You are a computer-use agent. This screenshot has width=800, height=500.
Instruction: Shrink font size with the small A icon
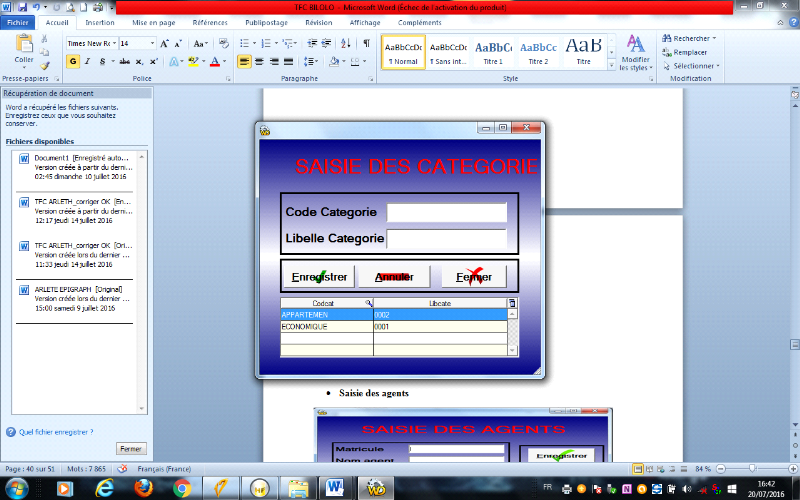point(178,44)
